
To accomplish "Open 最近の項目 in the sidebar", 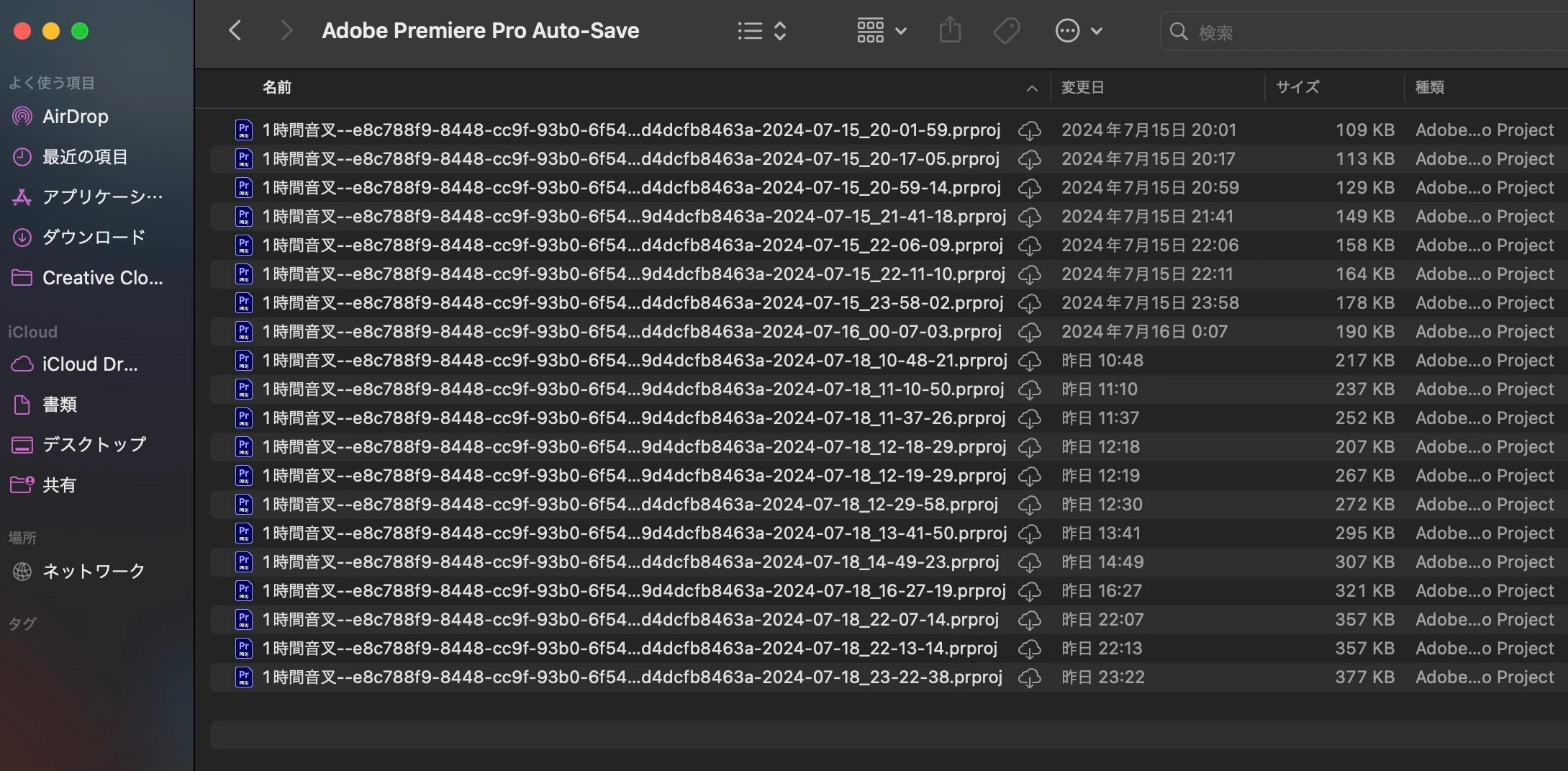I will [x=86, y=156].
